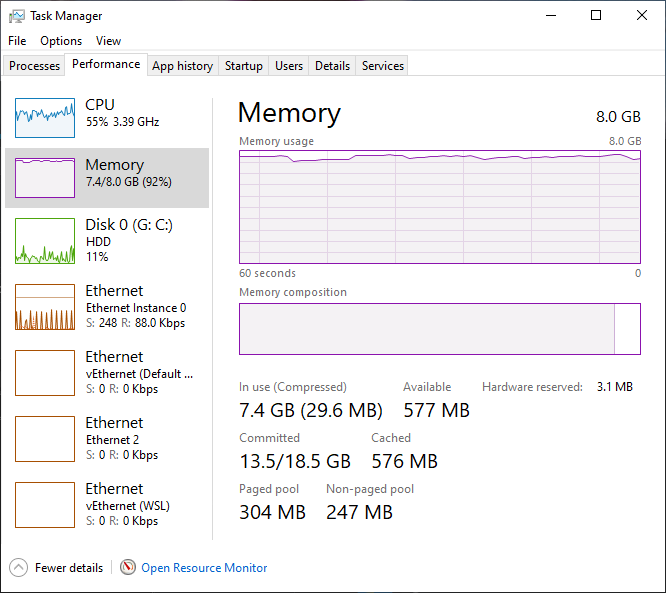The height and width of the screenshot is (593, 666).
Task: Switch to the Processes tab
Action: 34,66
